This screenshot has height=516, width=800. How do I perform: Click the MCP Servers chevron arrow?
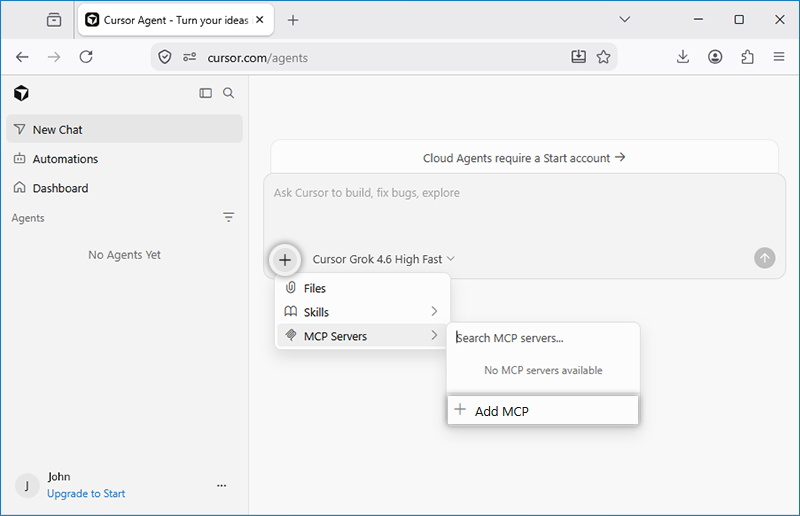(434, 335)
